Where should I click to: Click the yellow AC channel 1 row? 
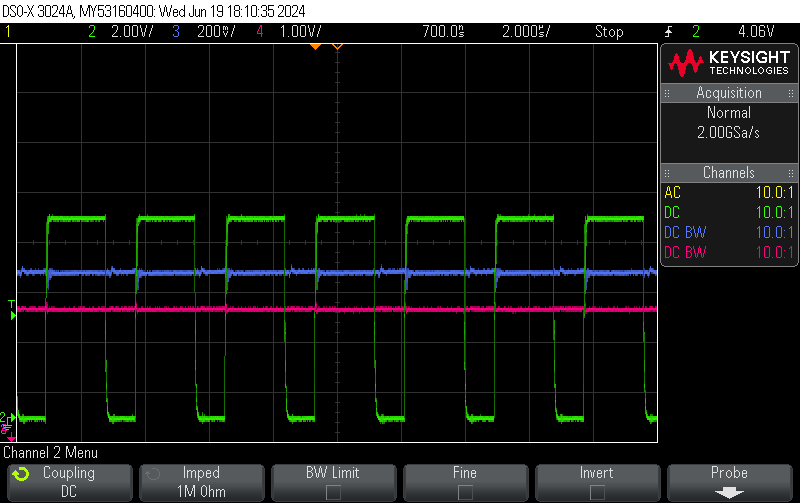click(729, 192)
